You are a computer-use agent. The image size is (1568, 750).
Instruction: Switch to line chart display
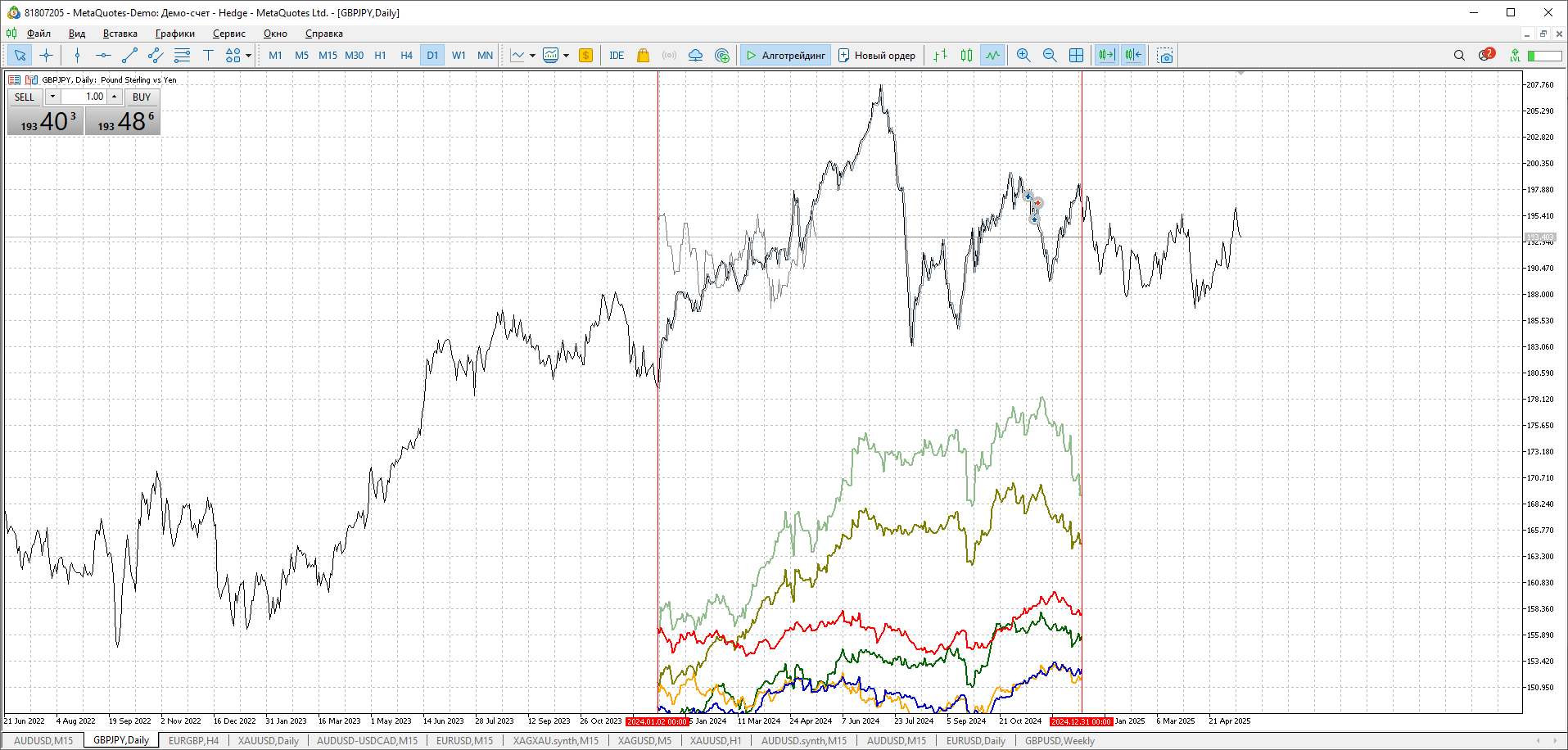pyautogui.click(x=992, y=56)
